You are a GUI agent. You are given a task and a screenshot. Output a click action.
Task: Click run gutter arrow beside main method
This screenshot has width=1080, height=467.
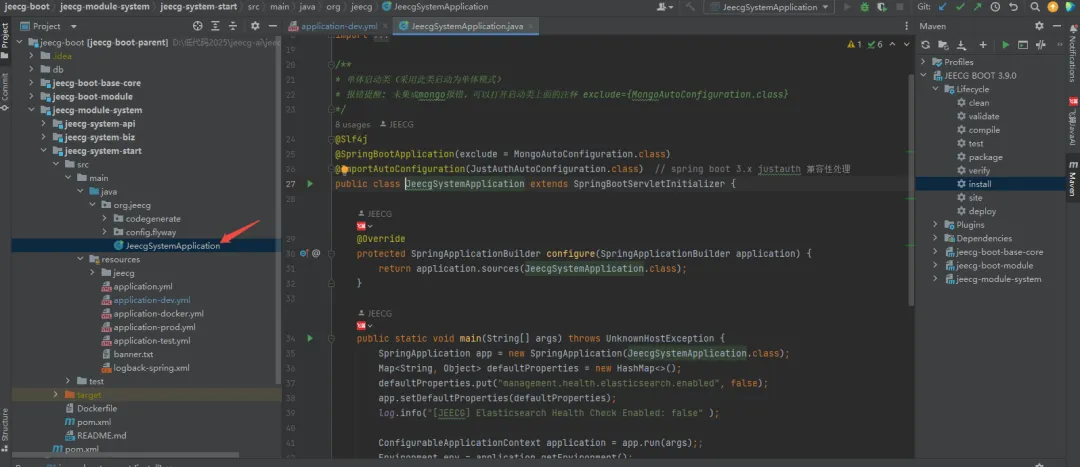coord(310,339)
